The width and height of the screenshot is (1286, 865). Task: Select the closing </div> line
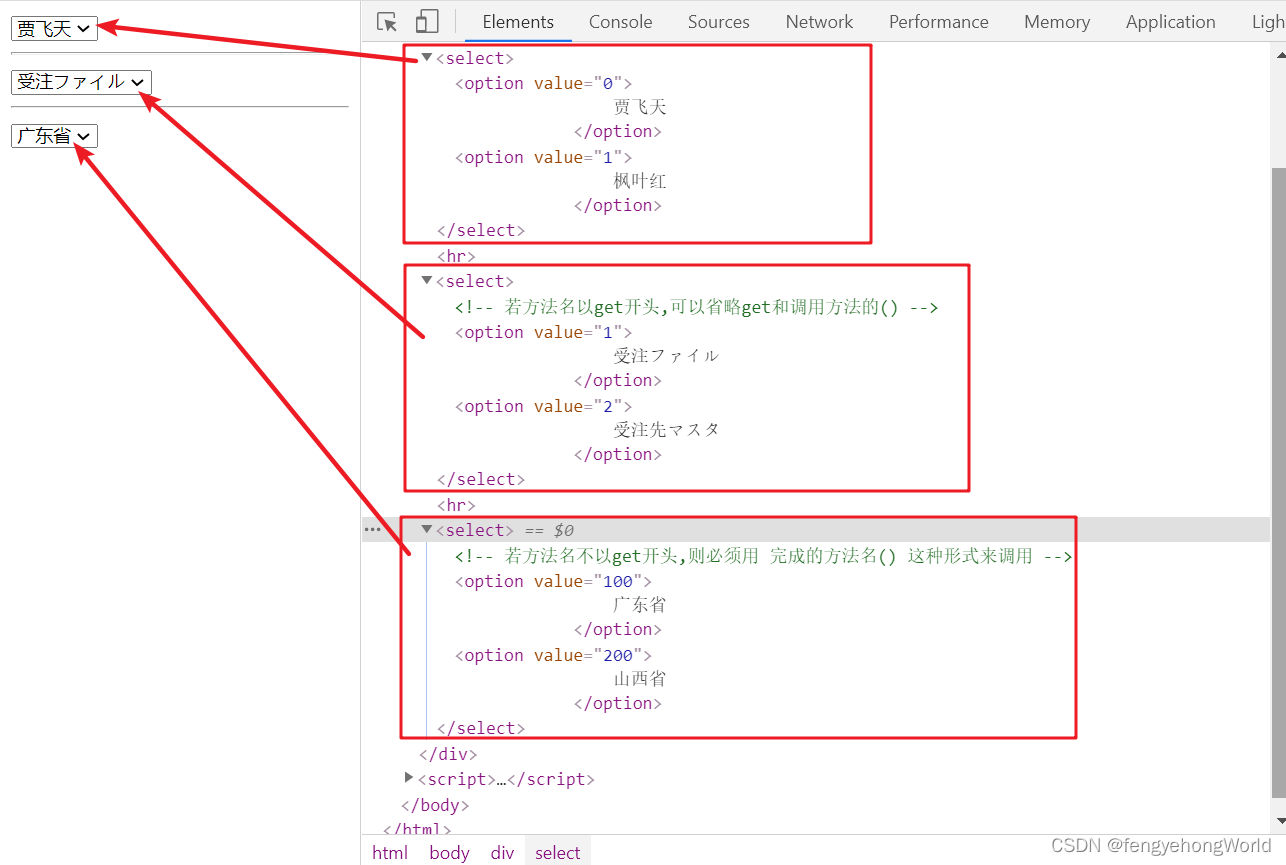coord(448,754)
